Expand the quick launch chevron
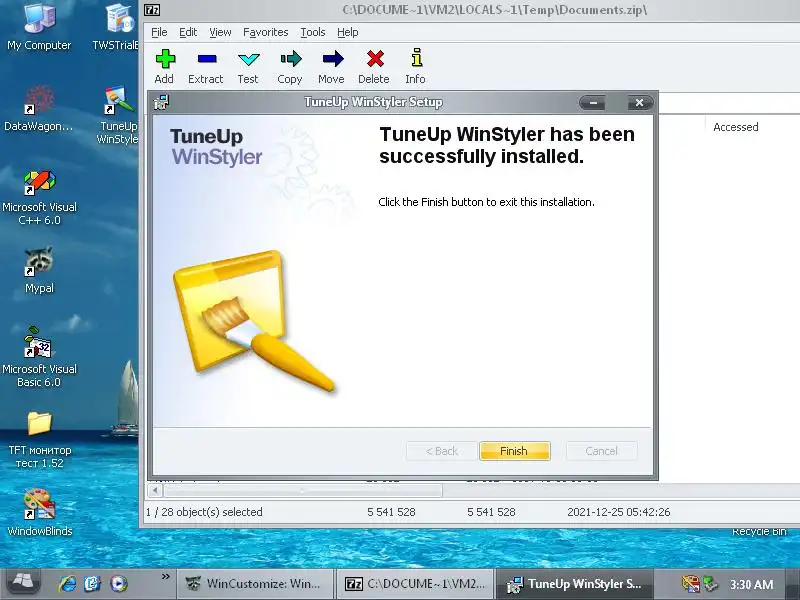The height and width of the screenshot is (600, 800). (x=166, y=577)
